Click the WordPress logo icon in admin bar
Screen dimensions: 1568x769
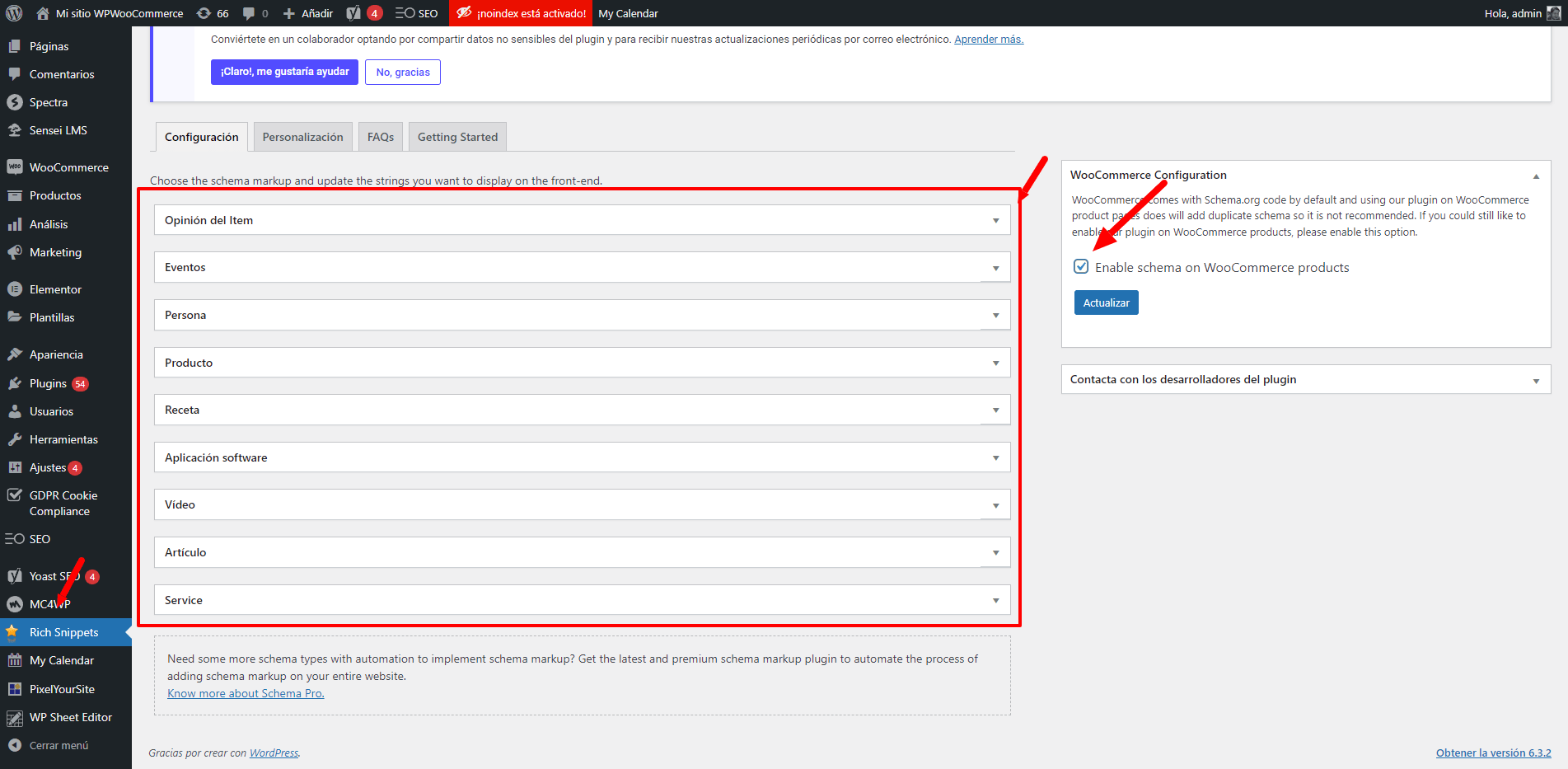14,13
